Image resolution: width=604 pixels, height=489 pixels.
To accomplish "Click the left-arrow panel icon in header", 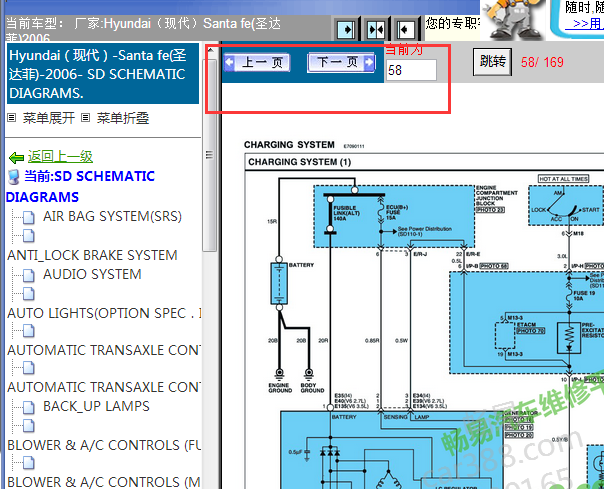I will point(406,29).
